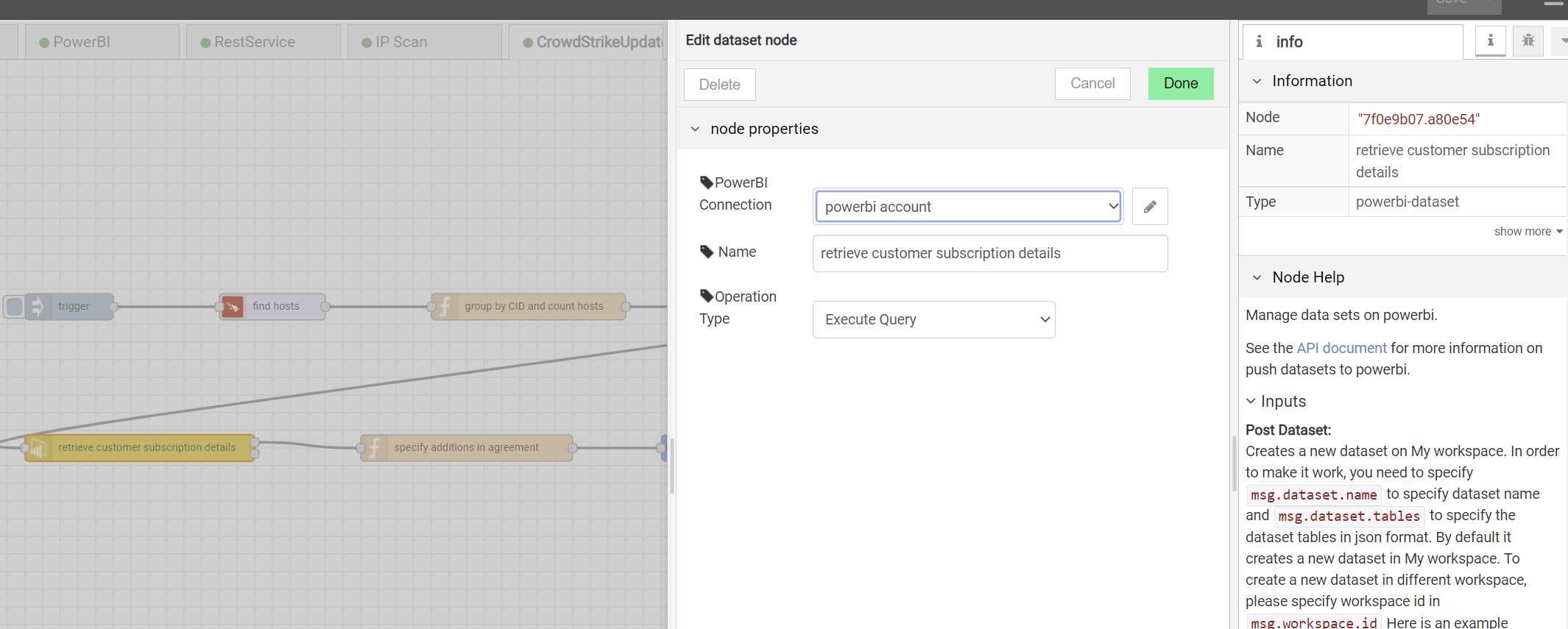Click the powerbi-dataset type value
Image resolution: width=1568 pixels, height=629 pixels.
point(1408,202)
